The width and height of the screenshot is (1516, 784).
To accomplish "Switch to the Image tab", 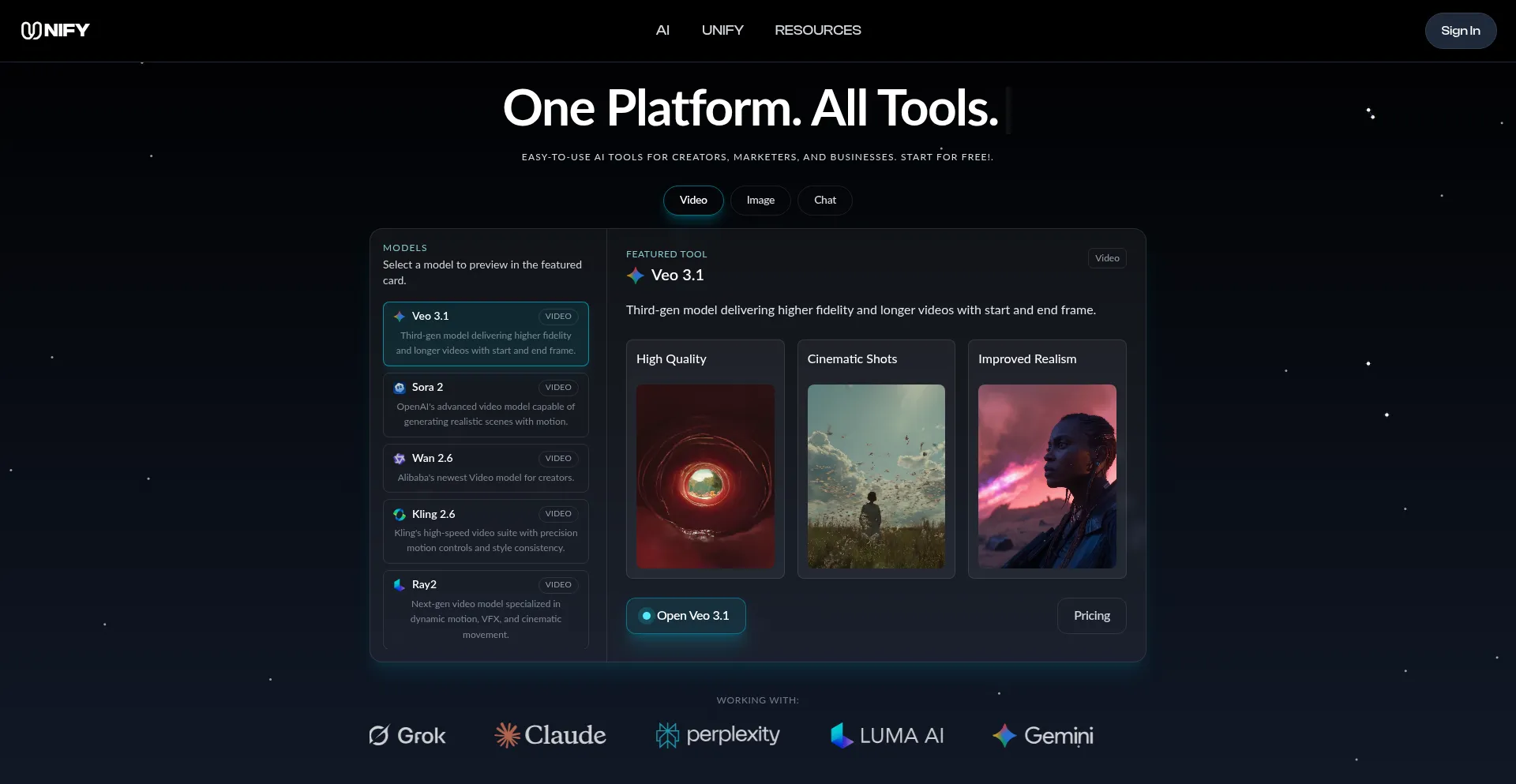I will point(760,201).
